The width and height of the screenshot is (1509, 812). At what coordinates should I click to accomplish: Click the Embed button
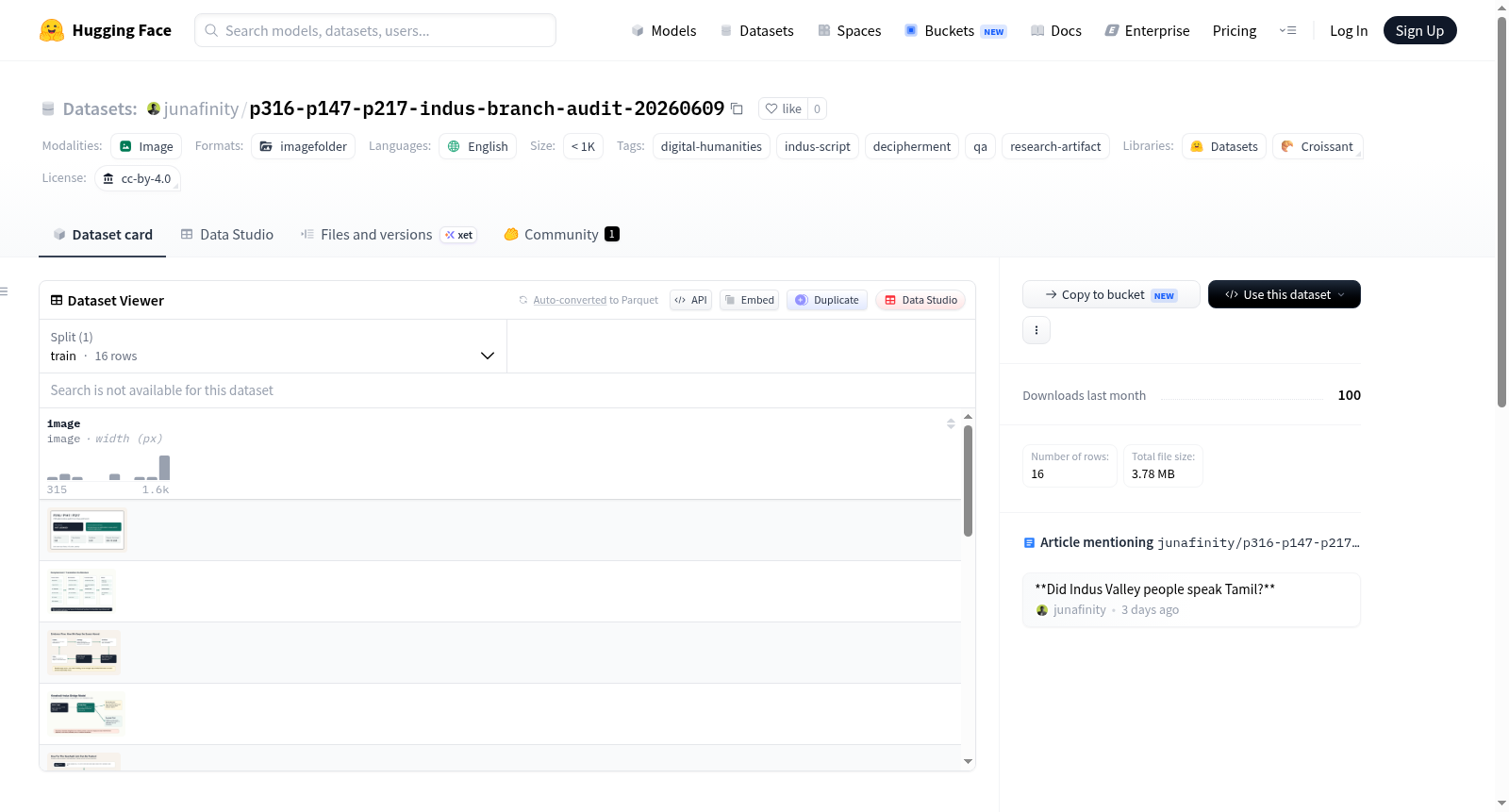click(749, 300)
